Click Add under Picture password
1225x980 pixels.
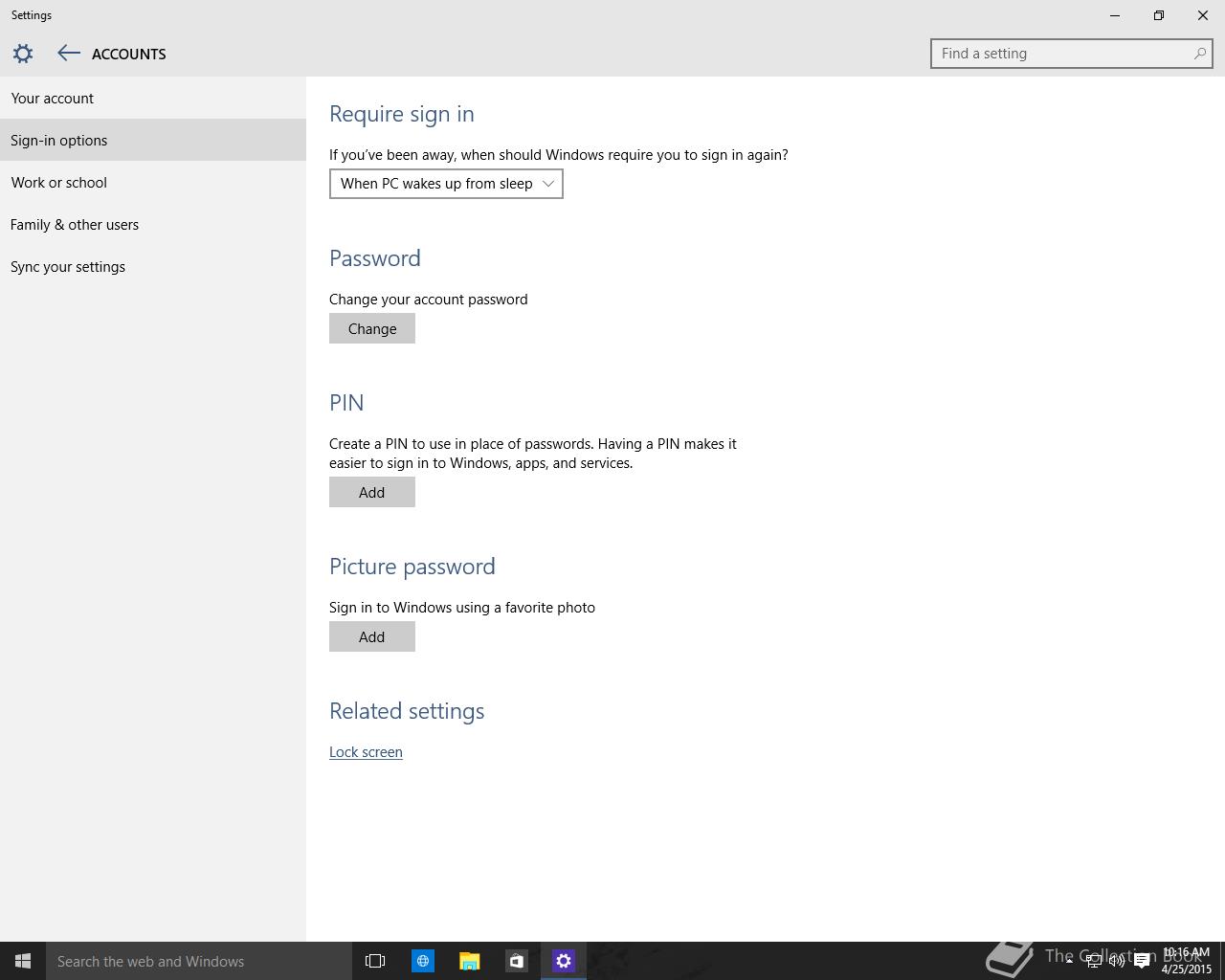pos(372,636)
